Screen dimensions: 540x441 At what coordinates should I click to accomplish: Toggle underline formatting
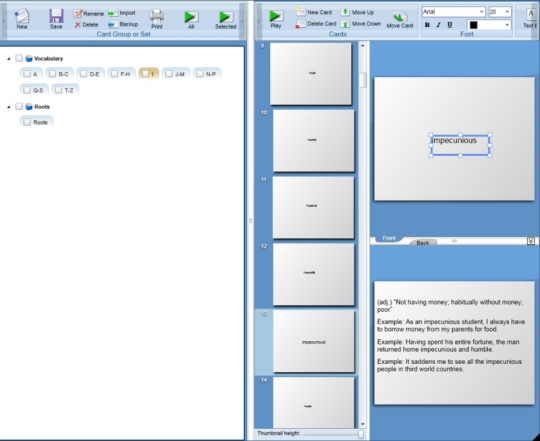pos(449,25)
